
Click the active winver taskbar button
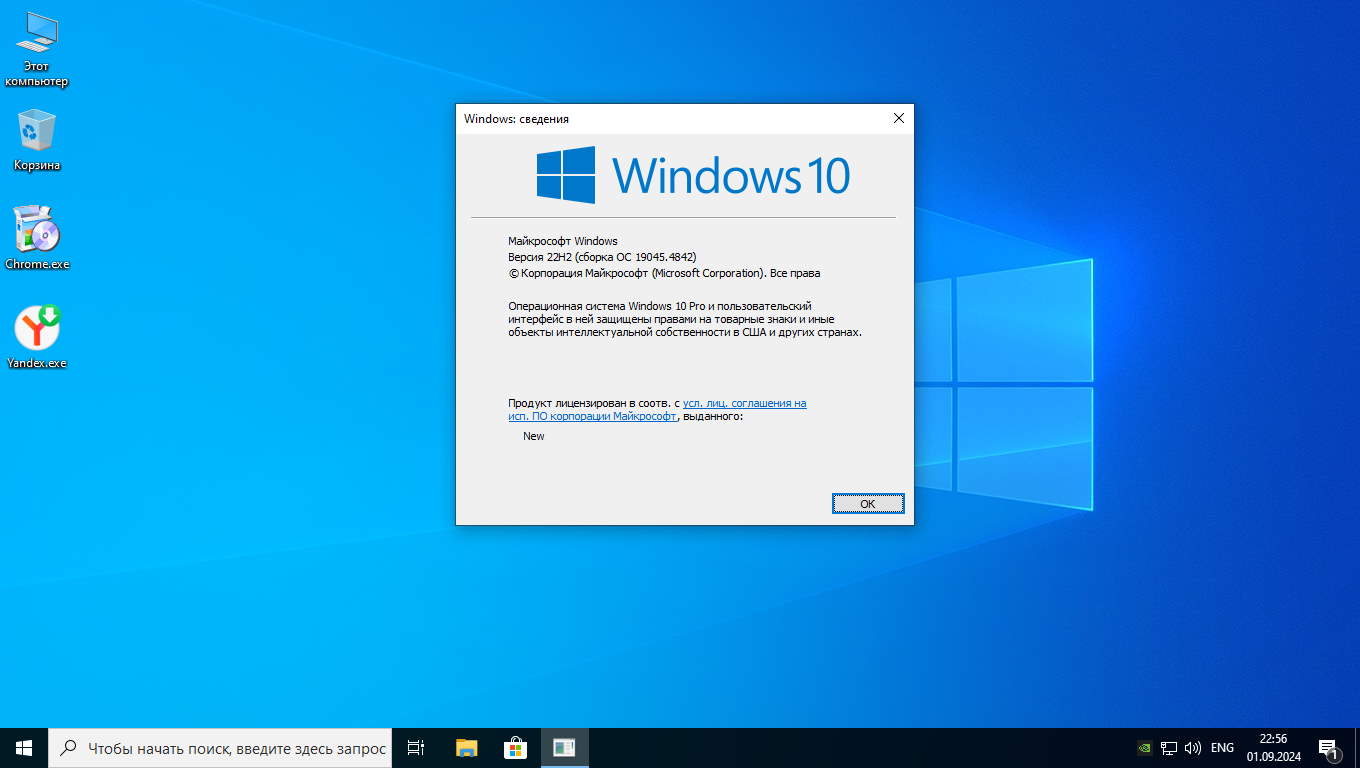(x=564, y=748)
